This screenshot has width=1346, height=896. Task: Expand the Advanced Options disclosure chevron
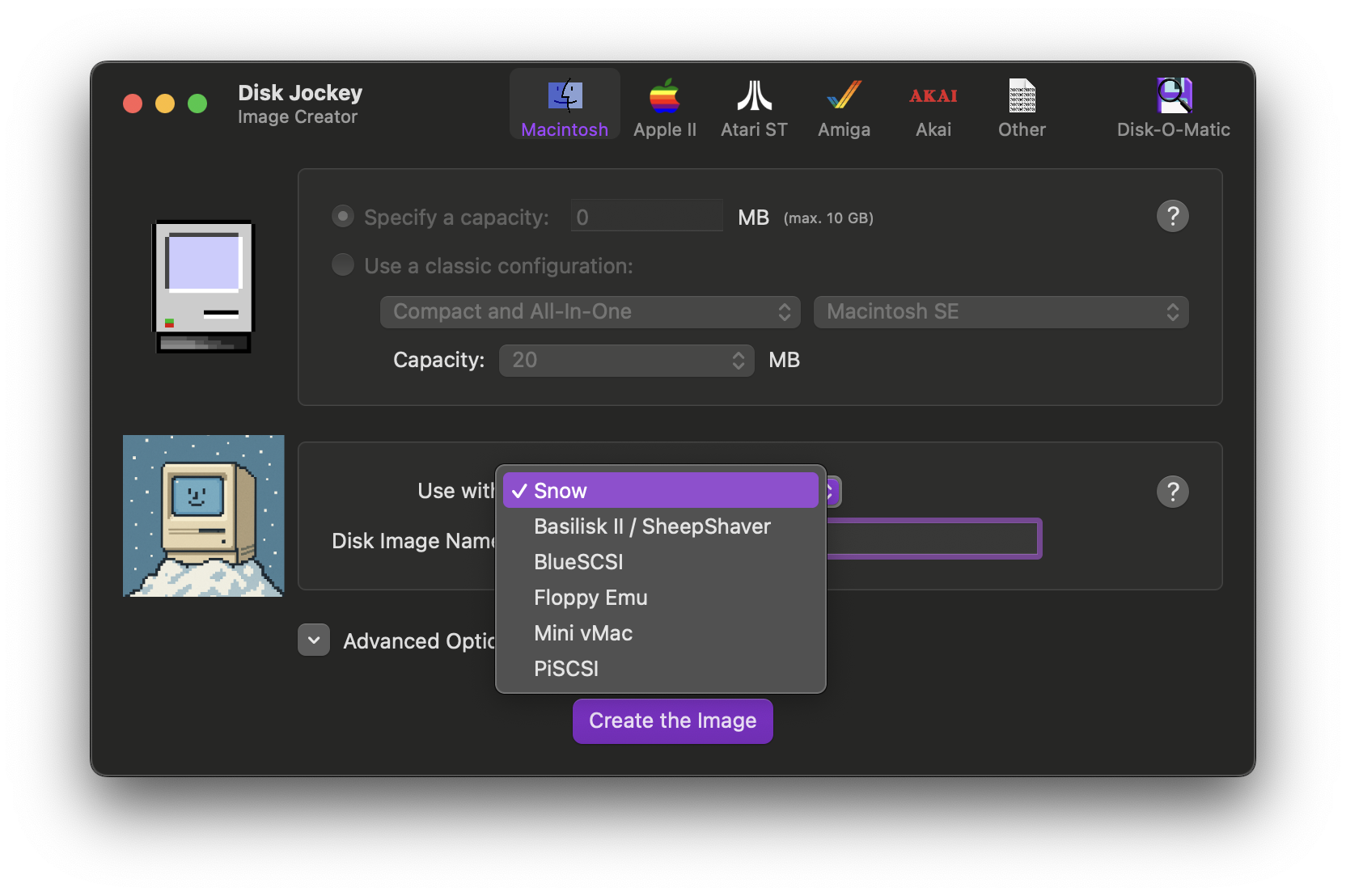[314, 640]
